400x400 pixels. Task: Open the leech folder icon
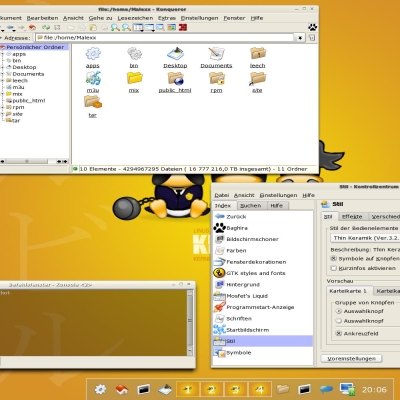258,53
